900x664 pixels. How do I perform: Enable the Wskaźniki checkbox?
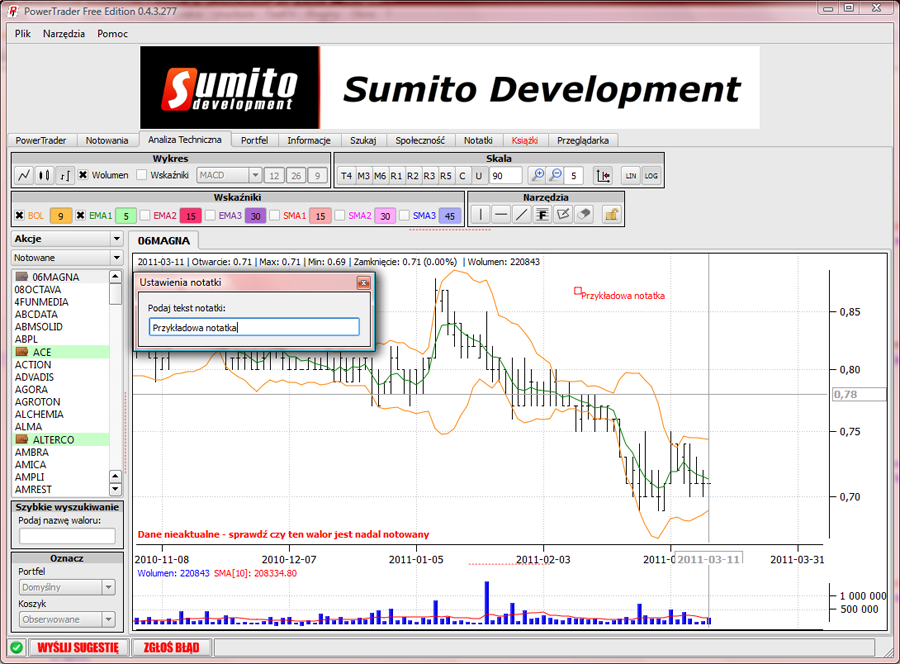click(141, 175)
